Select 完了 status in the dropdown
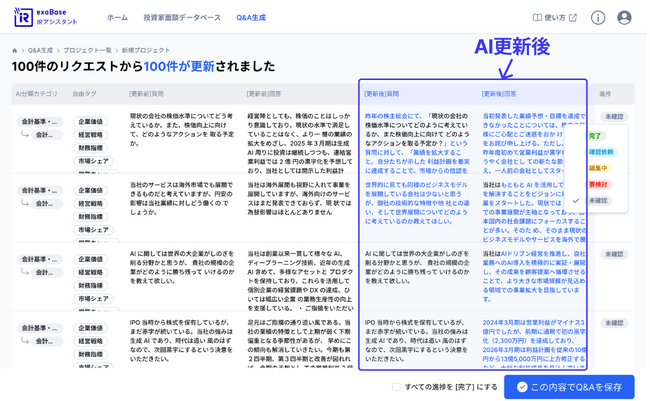 (x=596, y=136)
